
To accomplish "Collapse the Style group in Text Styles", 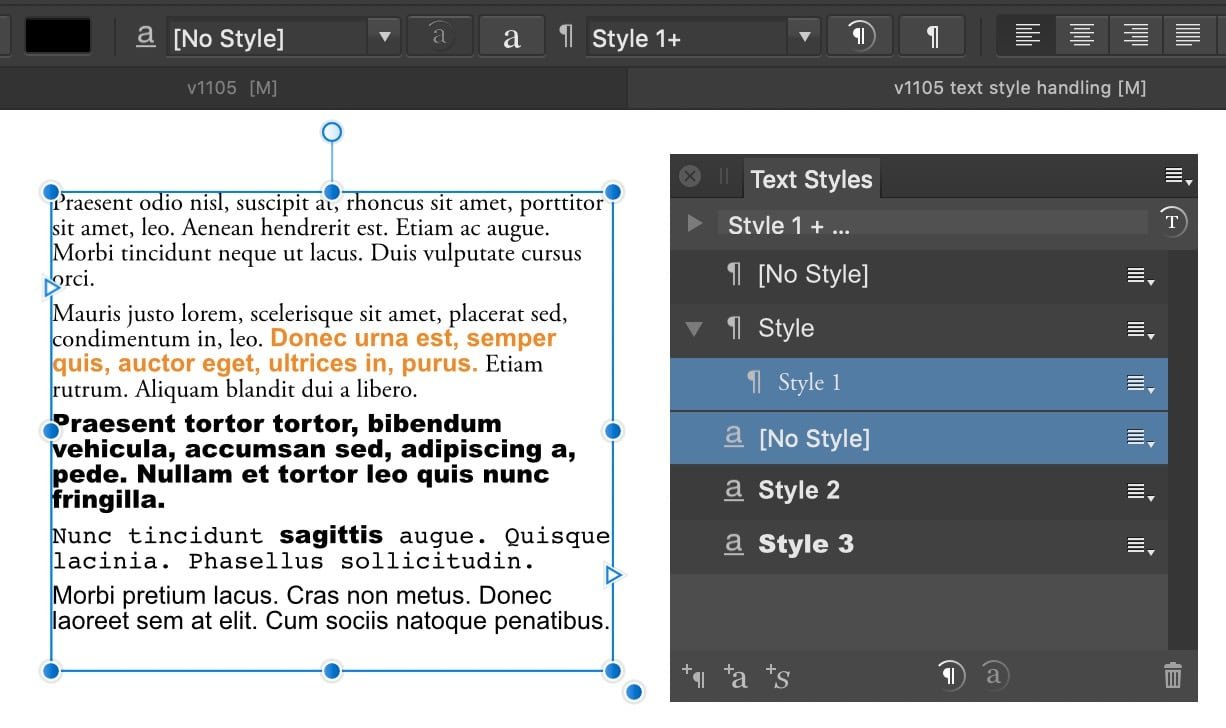I will point(692,328).
